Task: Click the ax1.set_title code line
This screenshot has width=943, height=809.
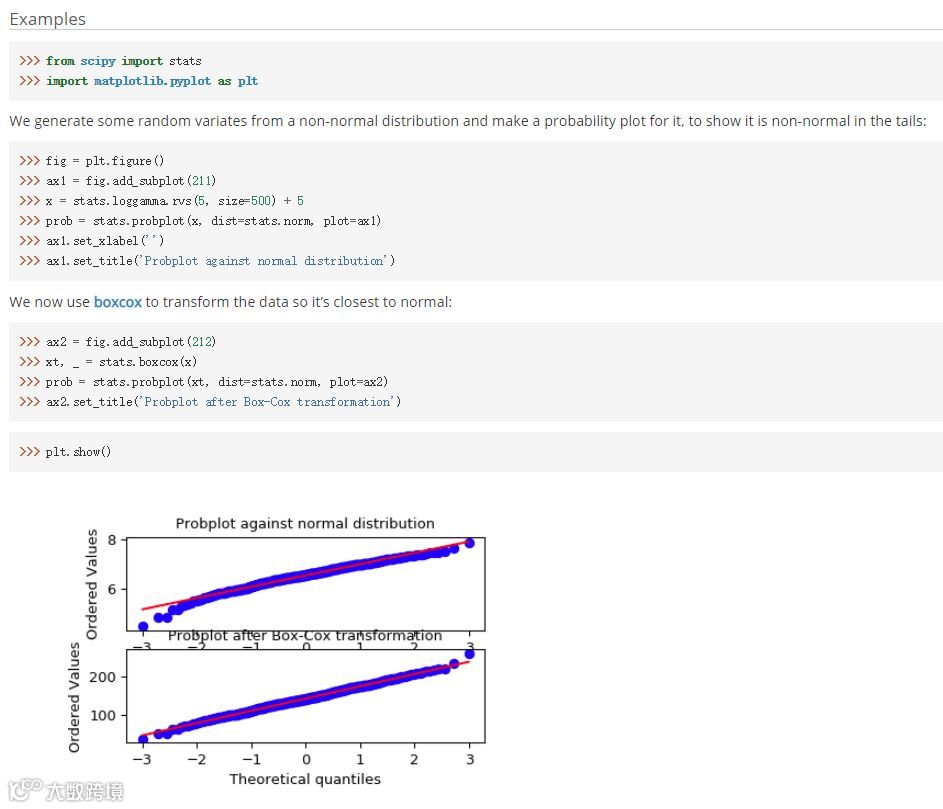Action: [x=220, y=261]
